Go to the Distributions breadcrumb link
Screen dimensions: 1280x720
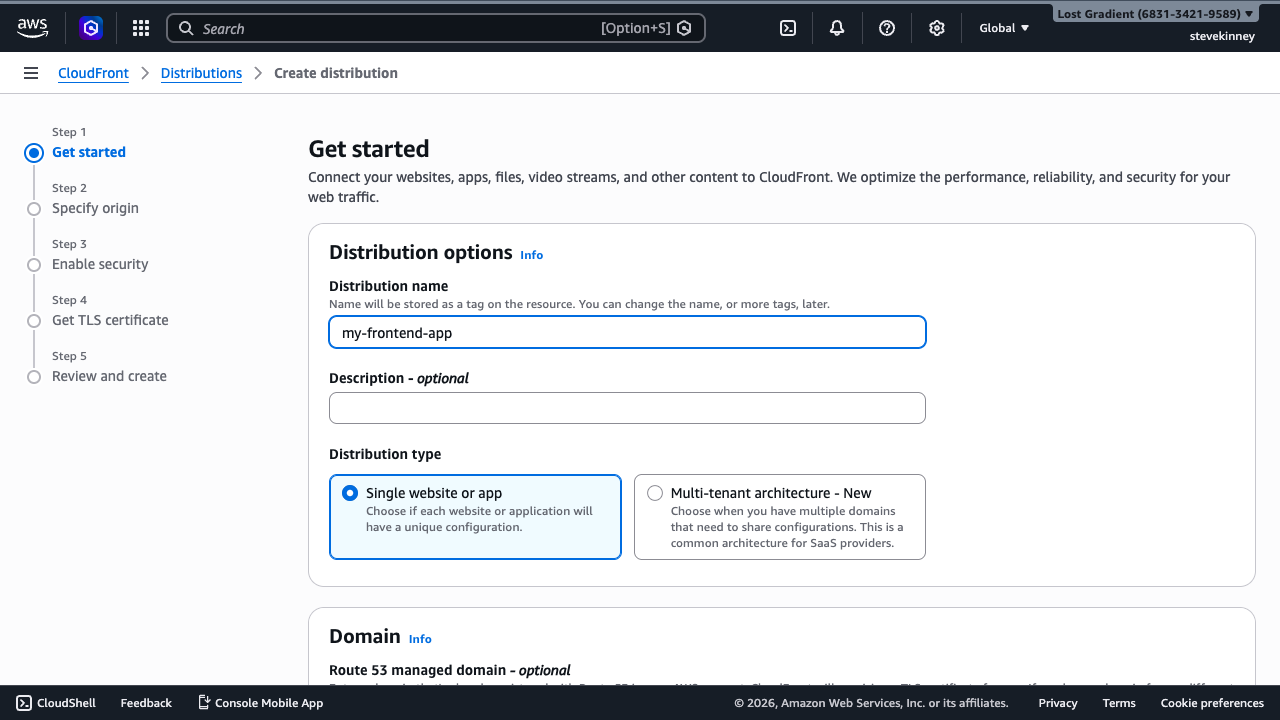click(201, 73)
